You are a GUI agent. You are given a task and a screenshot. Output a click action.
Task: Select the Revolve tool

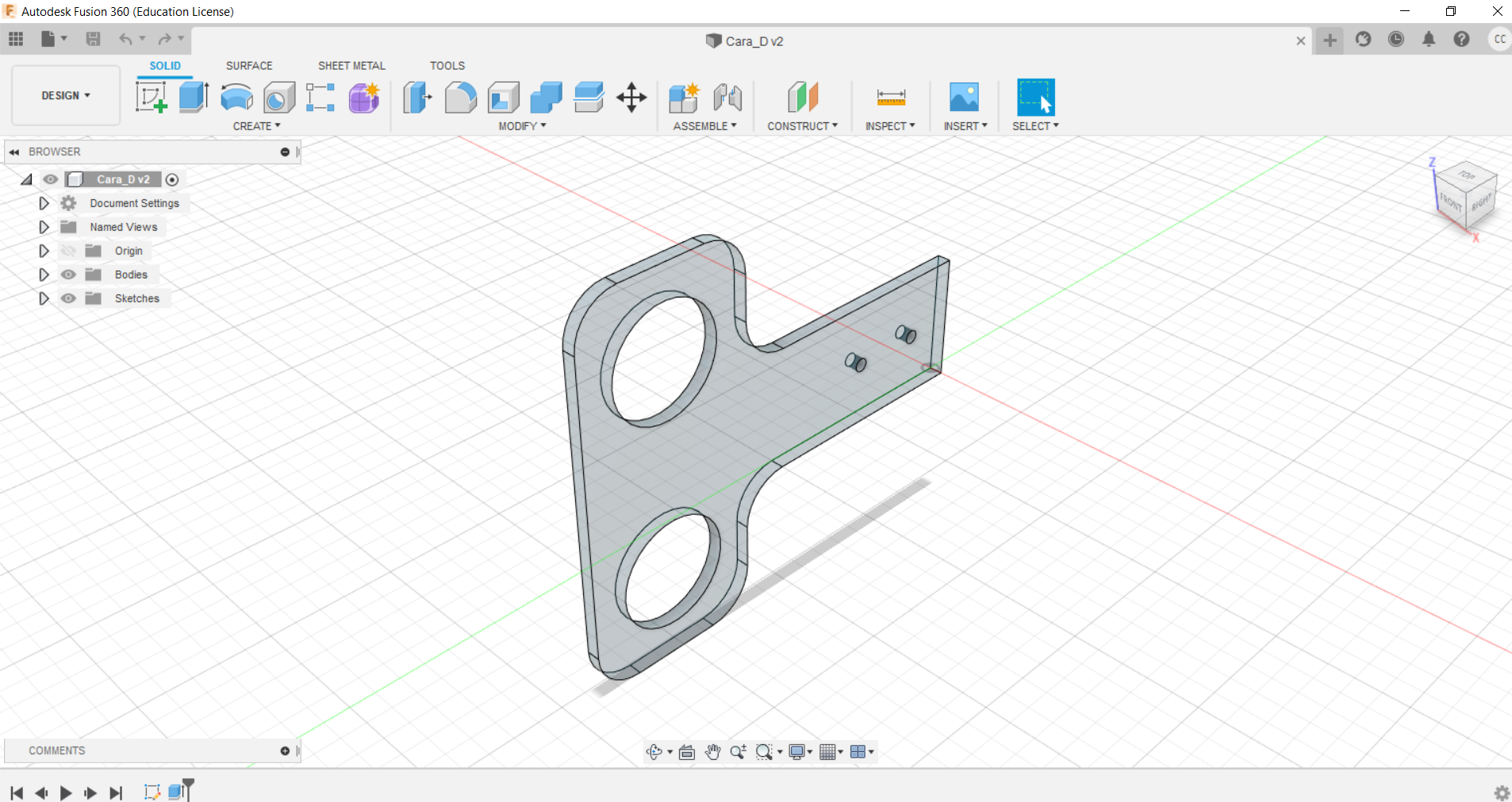[236, 98]
